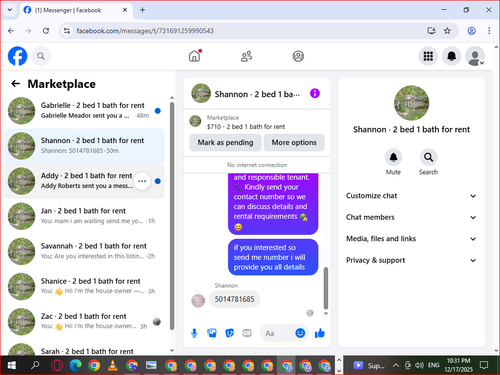The image size is (500, 375).
Task: Go to the Home feed icon
Action: (195, 56)
